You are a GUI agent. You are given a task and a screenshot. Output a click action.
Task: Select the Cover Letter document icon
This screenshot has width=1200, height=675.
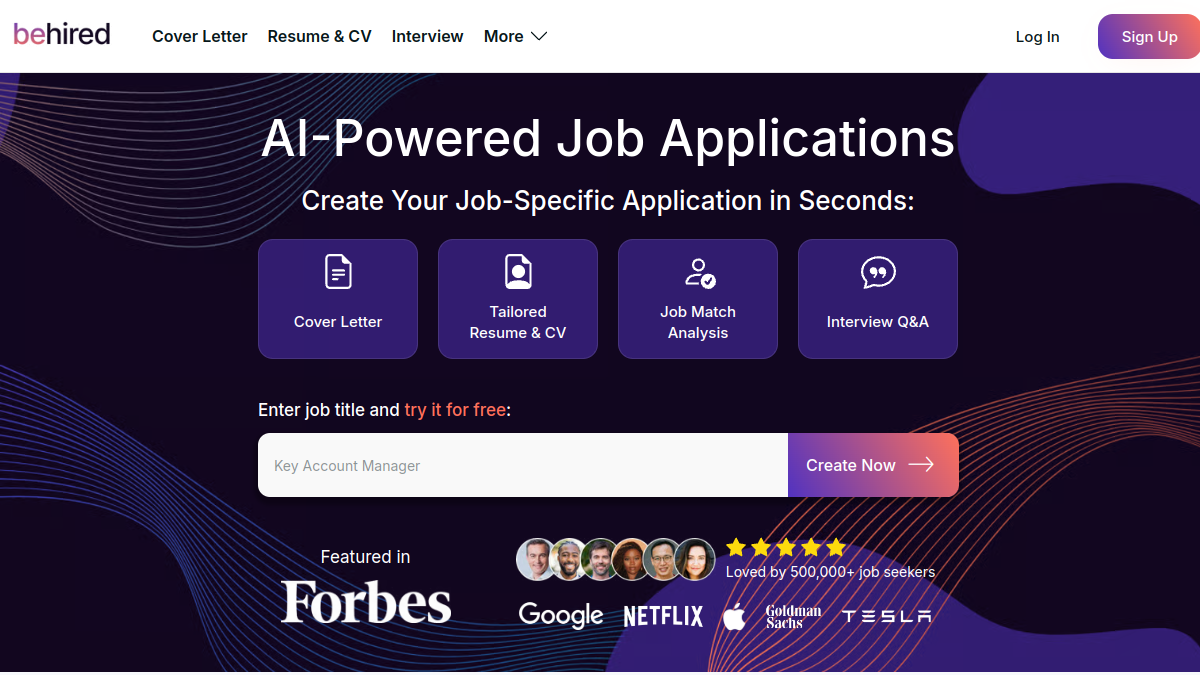(x=338, y=272)
